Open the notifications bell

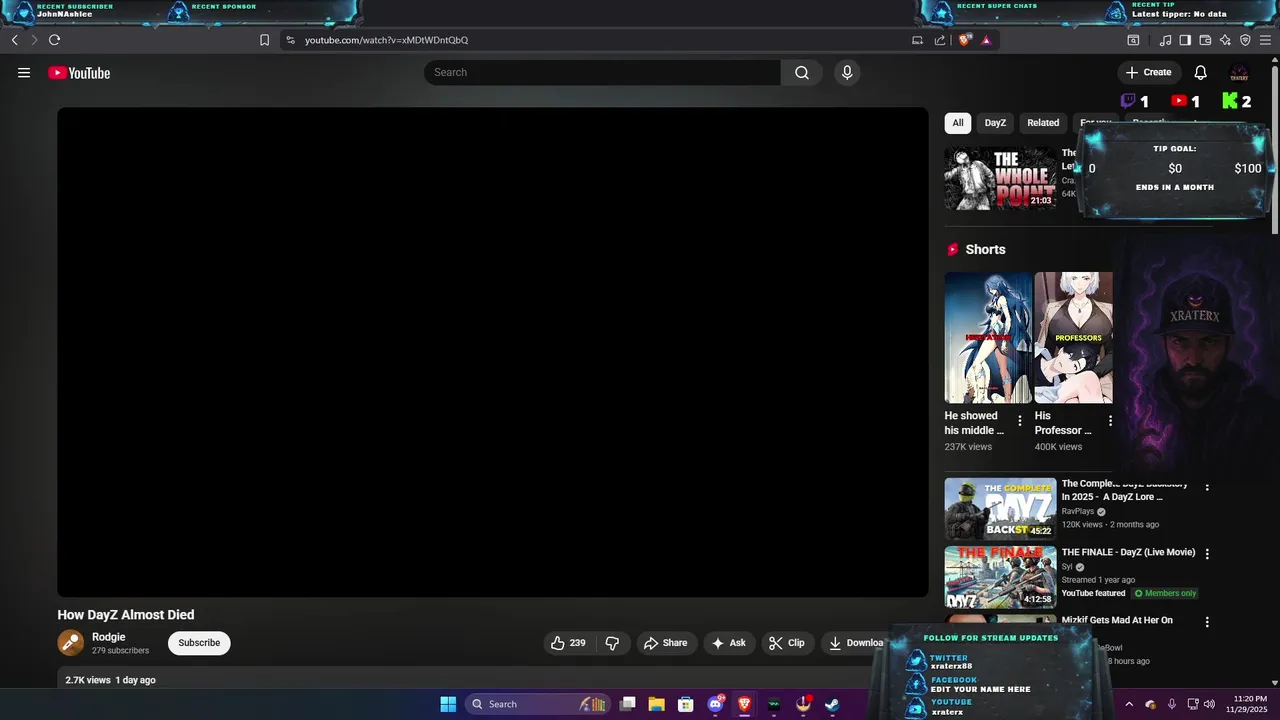(x=1201, y=72)
